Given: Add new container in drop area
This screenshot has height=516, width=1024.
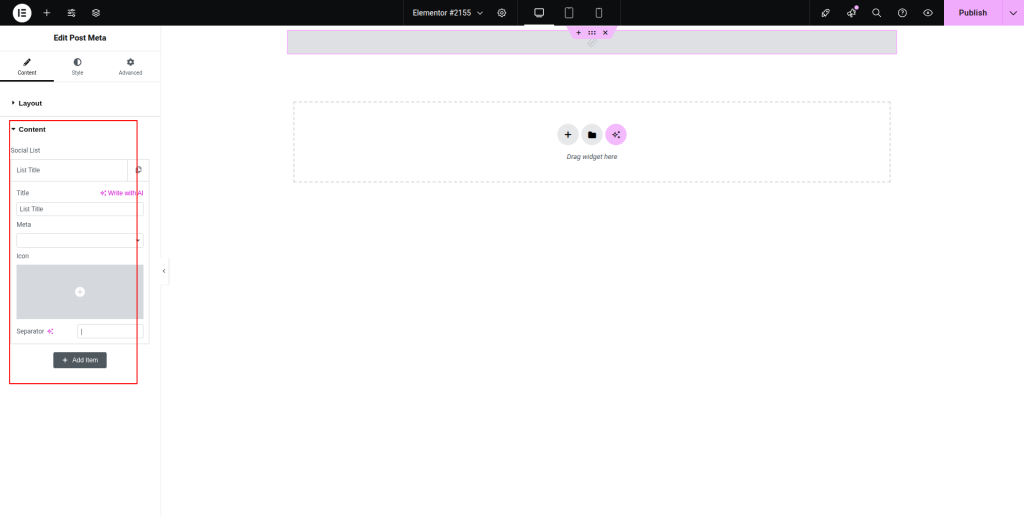Looking at the screenshot, I should coord(568,135).
